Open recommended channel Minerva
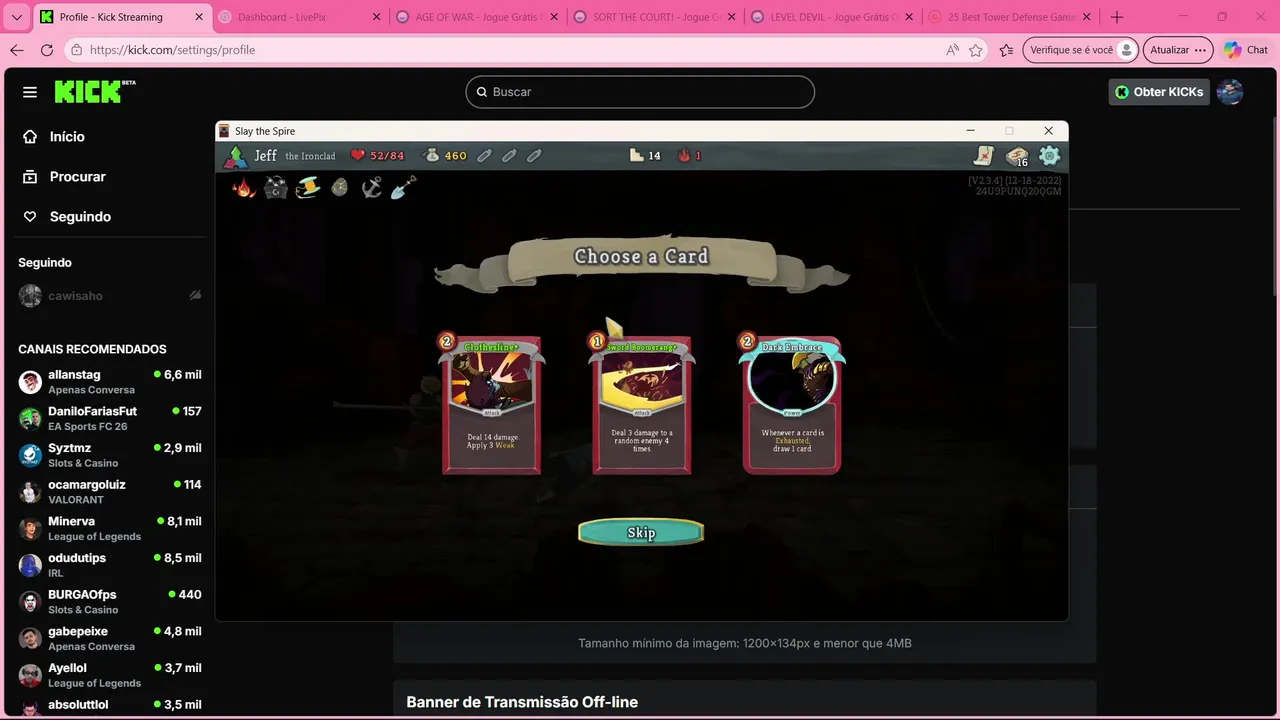The height and width of the screenshot is (720, 1280). coord(110,528)
